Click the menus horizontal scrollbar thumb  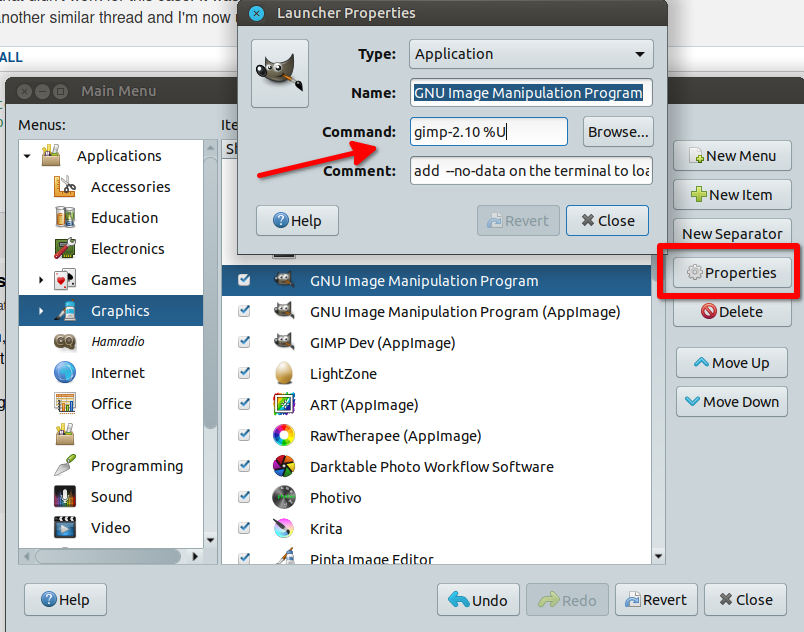click(108, 556)
